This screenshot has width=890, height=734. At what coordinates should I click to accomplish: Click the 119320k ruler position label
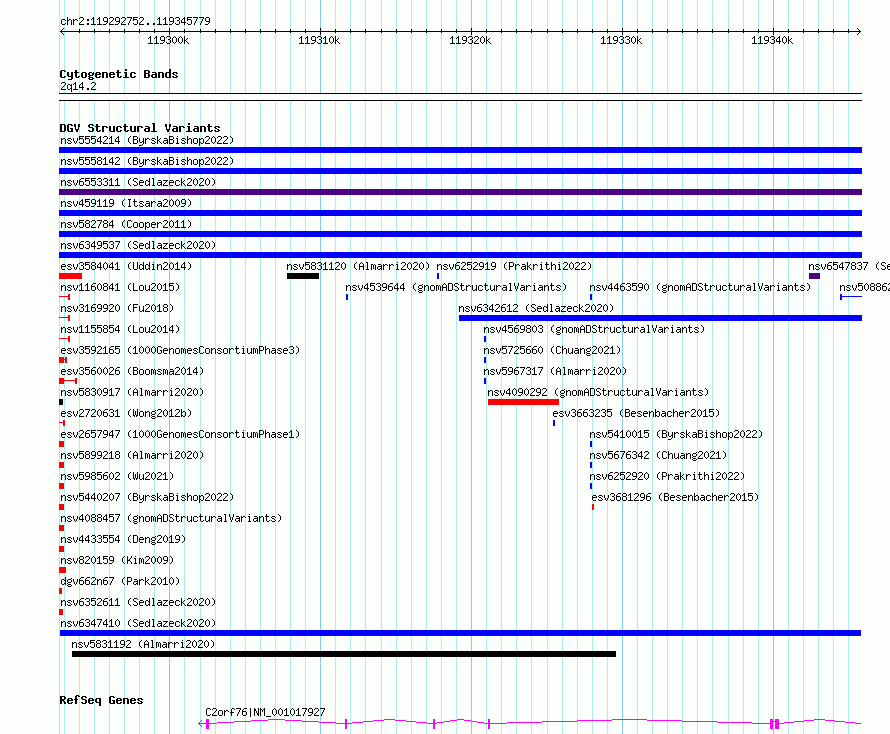(x=470, y=40)
